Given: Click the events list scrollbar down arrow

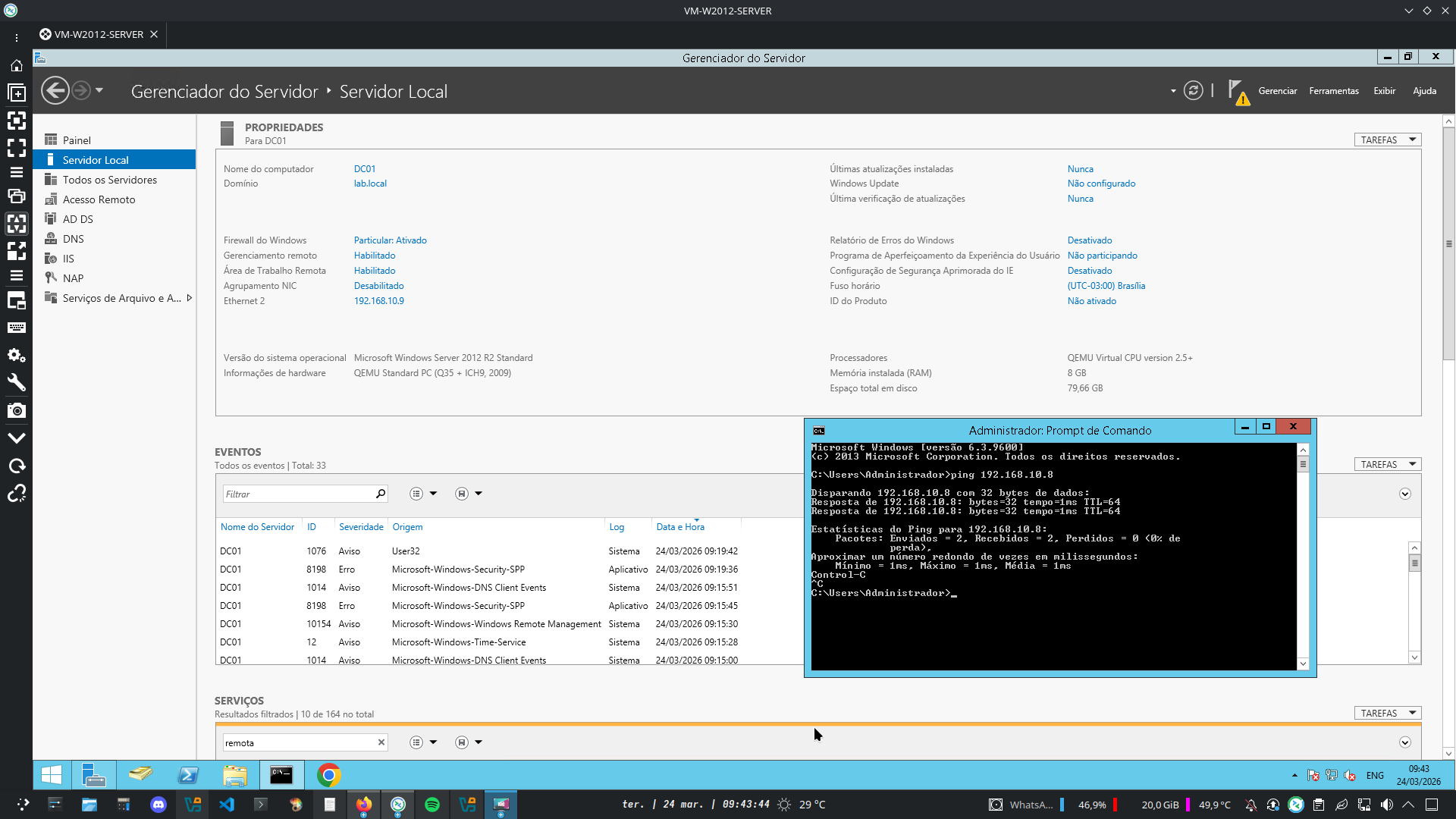Looking at the screenshot, I should (x=1414, y=657).
